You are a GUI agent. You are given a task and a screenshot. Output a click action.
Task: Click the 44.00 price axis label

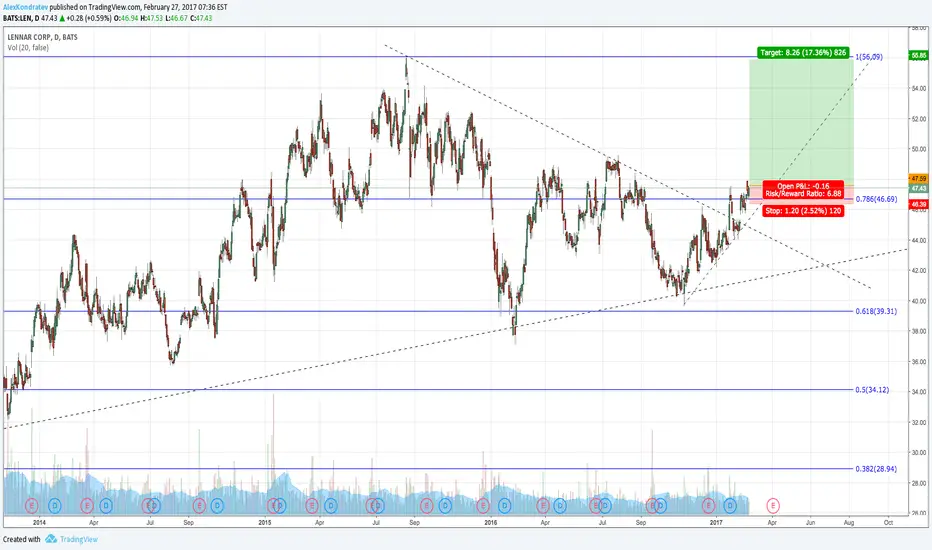[x=918, y=240]
